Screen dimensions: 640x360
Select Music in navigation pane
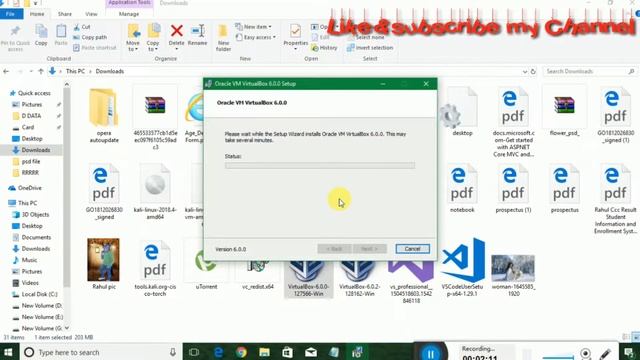pyautogui.click(x=29, y=260)
